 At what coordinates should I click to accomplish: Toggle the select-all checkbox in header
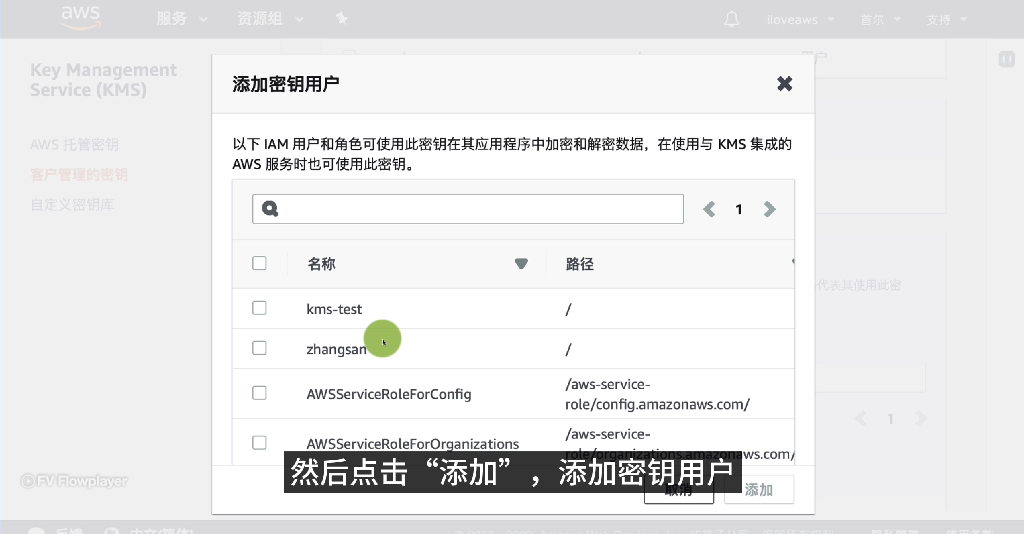pyautogui.click(x=259, y=263)
